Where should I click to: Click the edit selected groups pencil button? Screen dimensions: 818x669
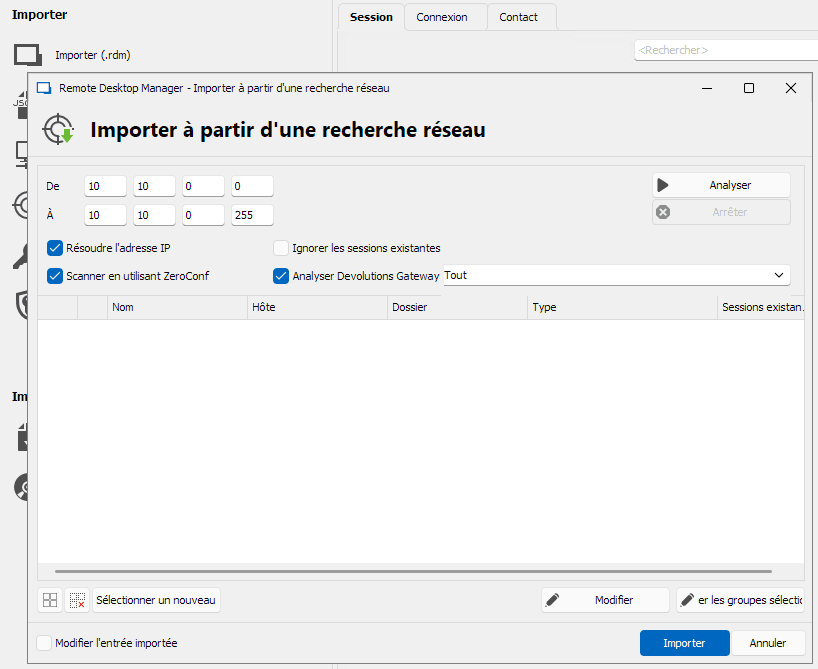click(x=740, y=600)
